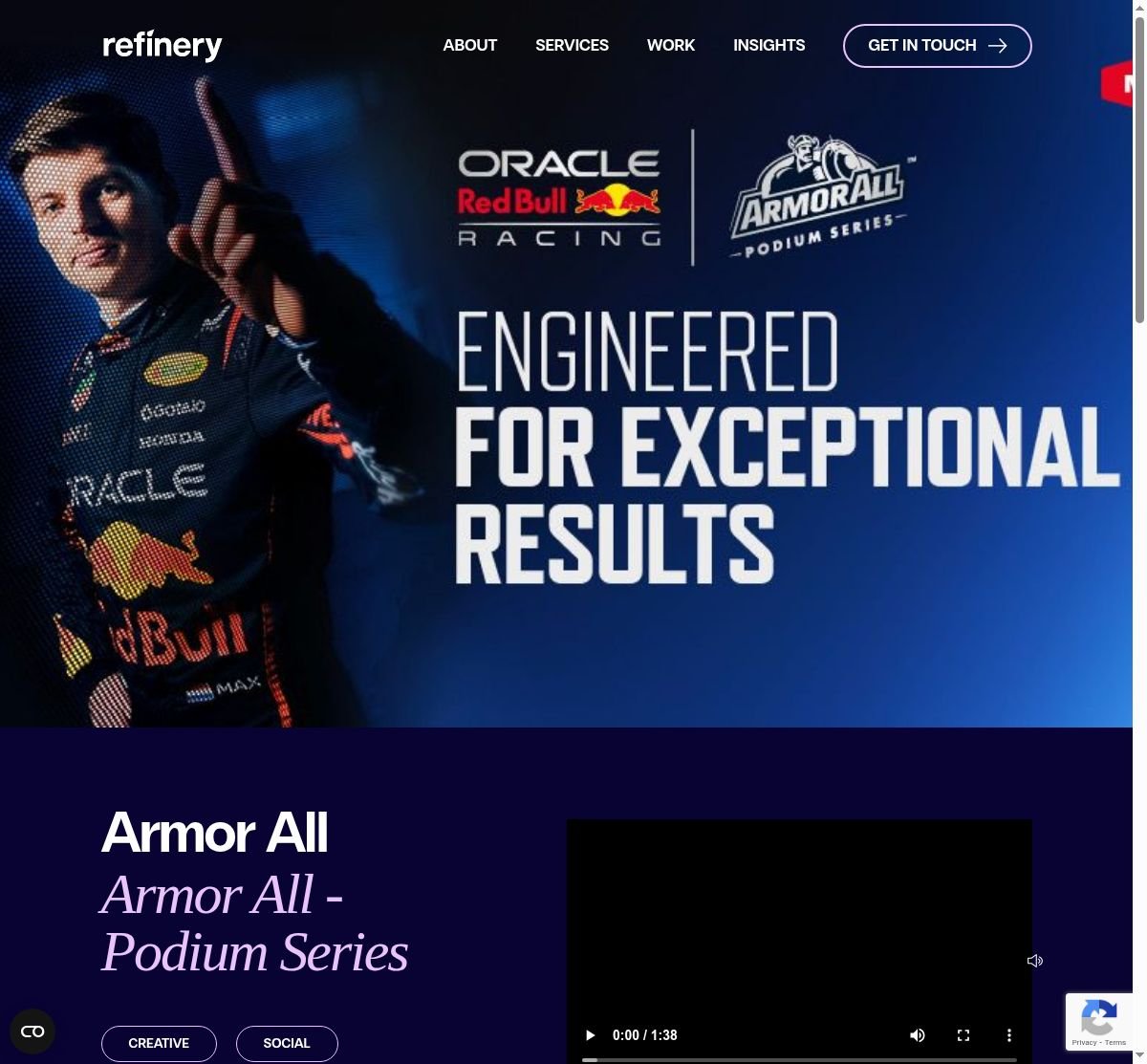Open the cookie preferences widget
The width and height of the screenshot is (1147, 1064).
click(32, 1031)
